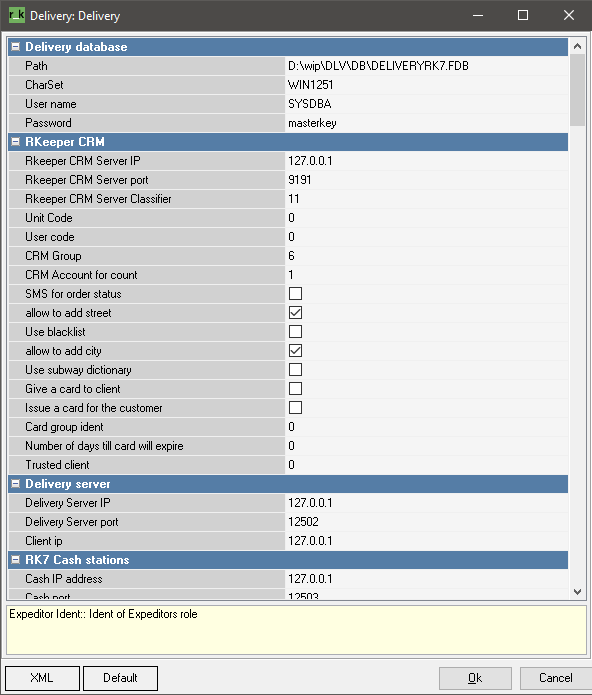The image size is (592, 695).
Task: Select the CharSet value WIN1251
Action: click(x=426, y=85)
